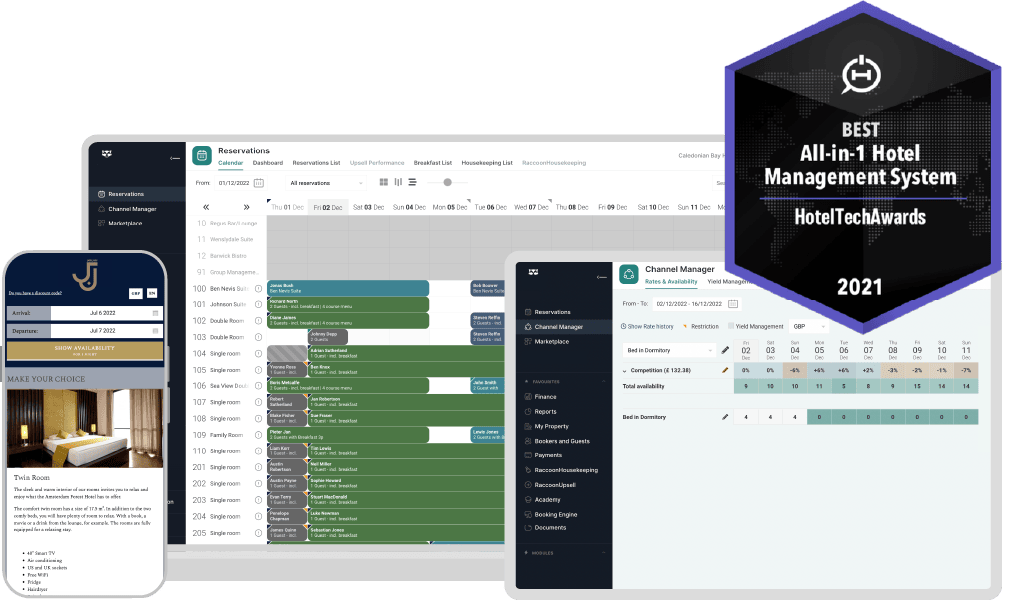Switch to the Dashboard tab in Reservations

tap(268, 163)
